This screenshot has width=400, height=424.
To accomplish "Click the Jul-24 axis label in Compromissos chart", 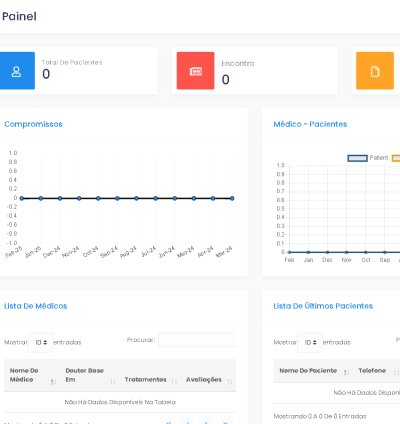I will 149,252.
